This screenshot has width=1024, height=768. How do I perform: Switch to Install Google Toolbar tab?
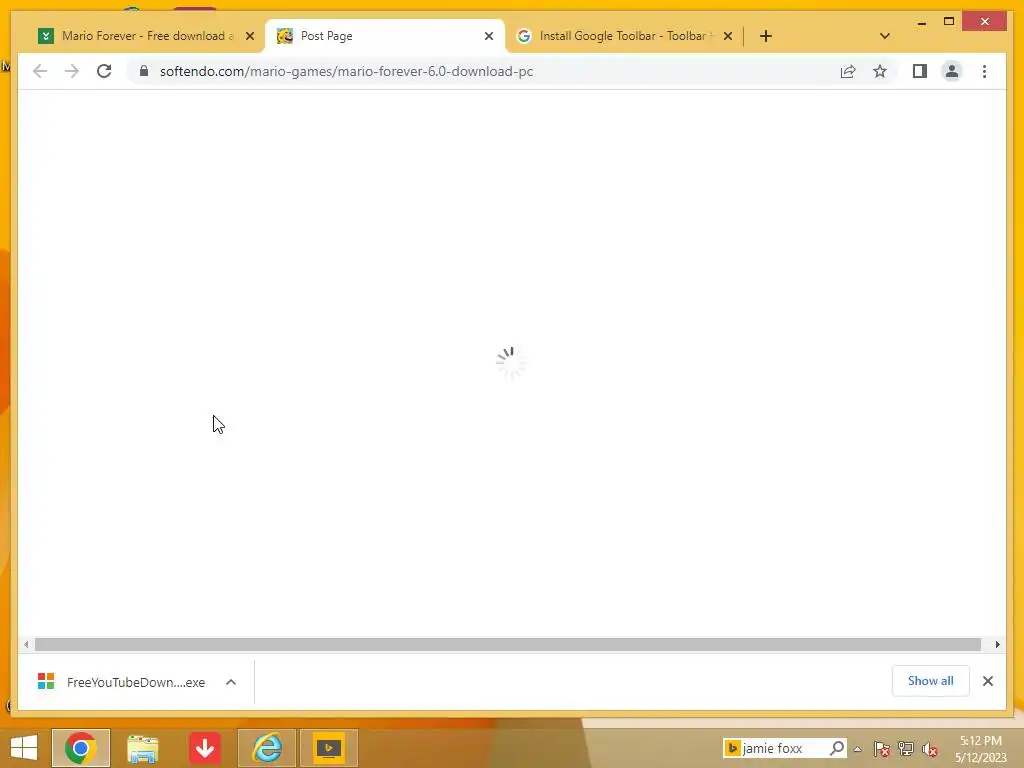[625, 36]
